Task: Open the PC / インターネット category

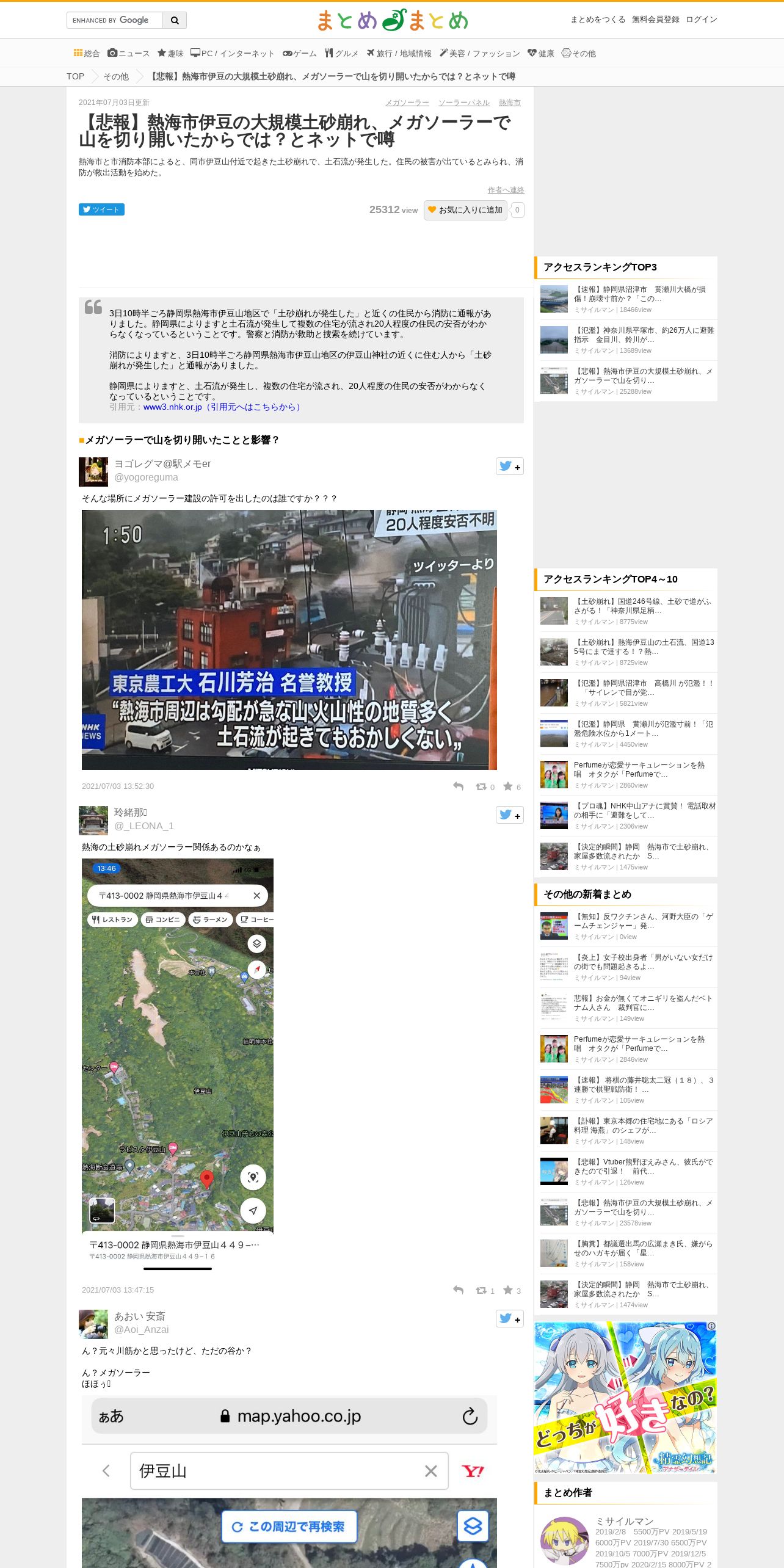Action: (x=233, y=54)
